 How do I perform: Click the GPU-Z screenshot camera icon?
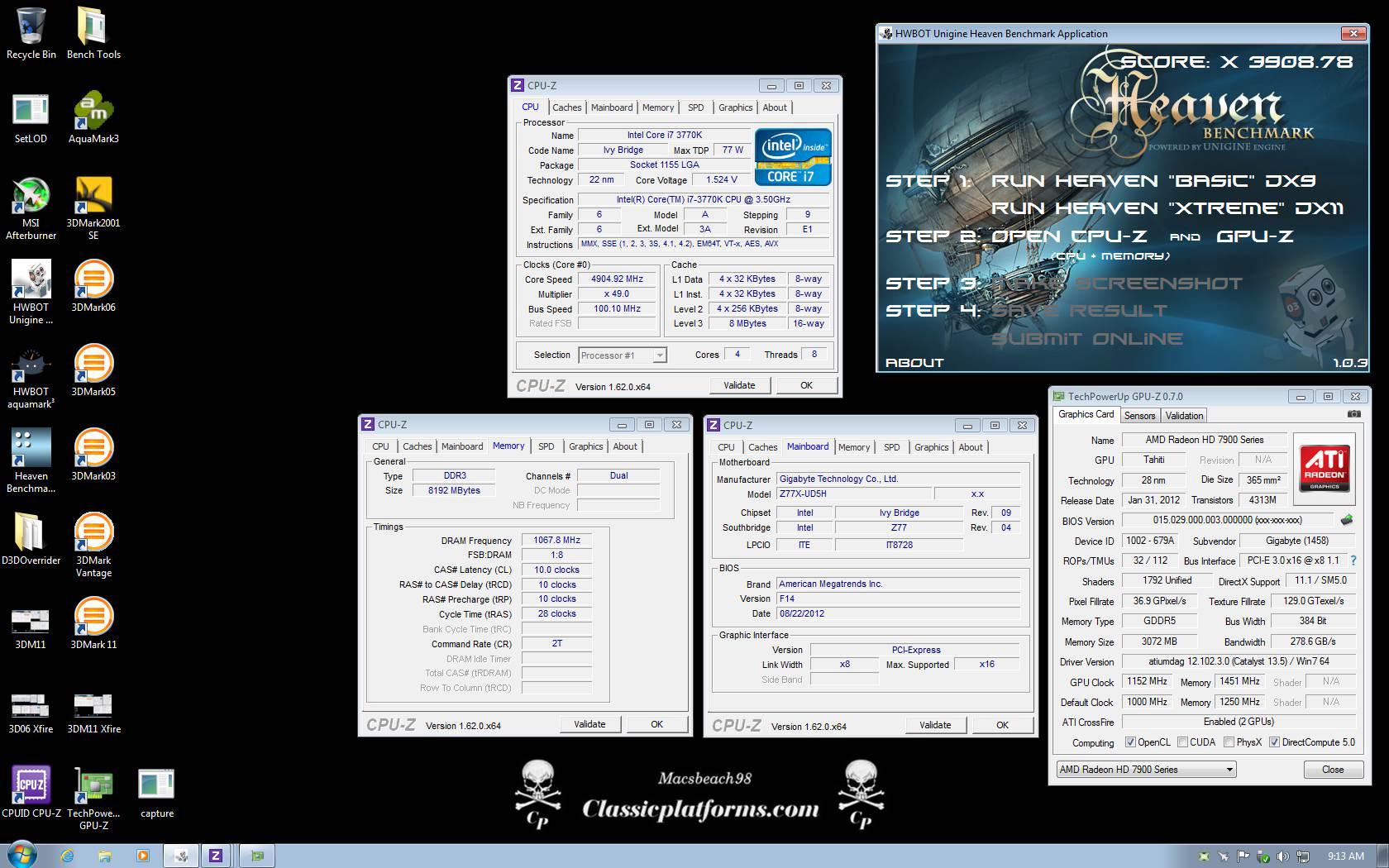1354,414
